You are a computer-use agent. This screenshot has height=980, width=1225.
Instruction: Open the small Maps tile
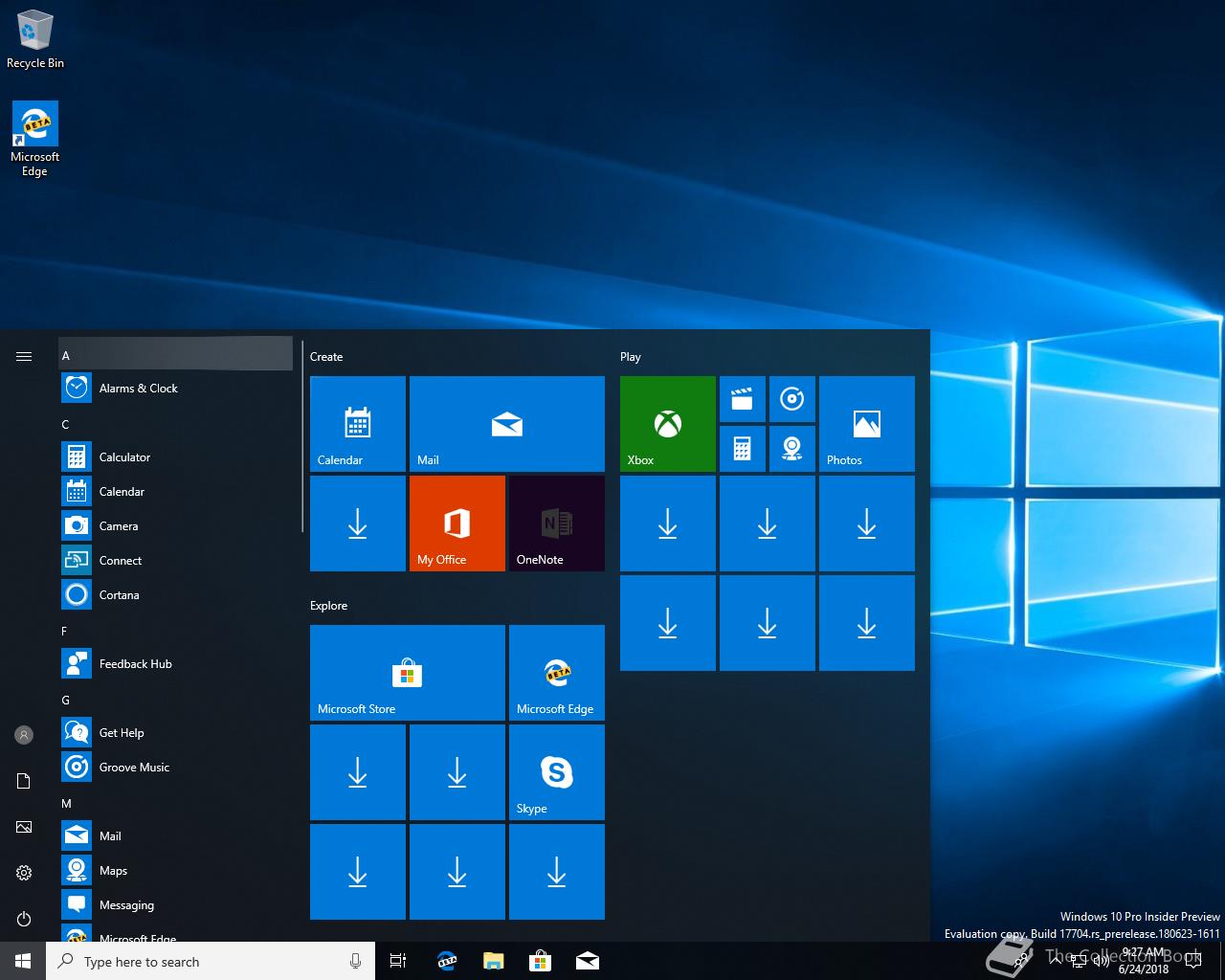792,449
